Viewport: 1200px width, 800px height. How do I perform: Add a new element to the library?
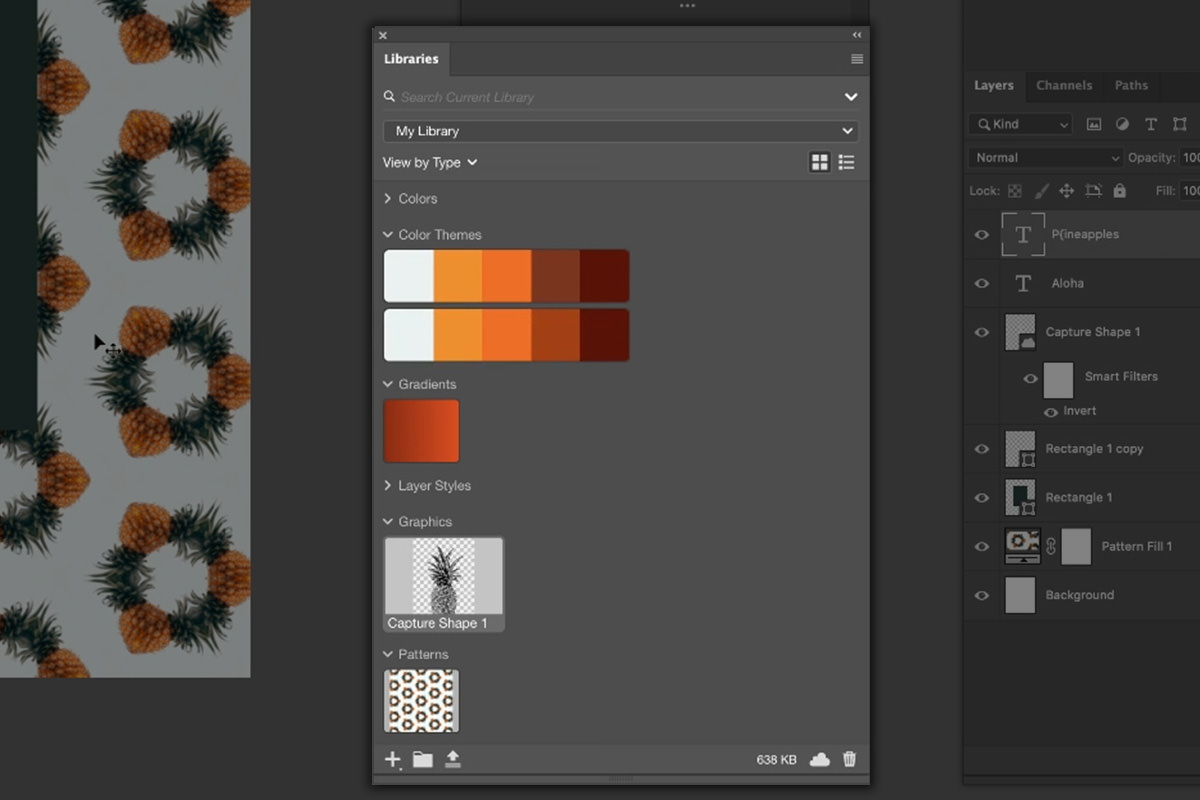point(392,759)
